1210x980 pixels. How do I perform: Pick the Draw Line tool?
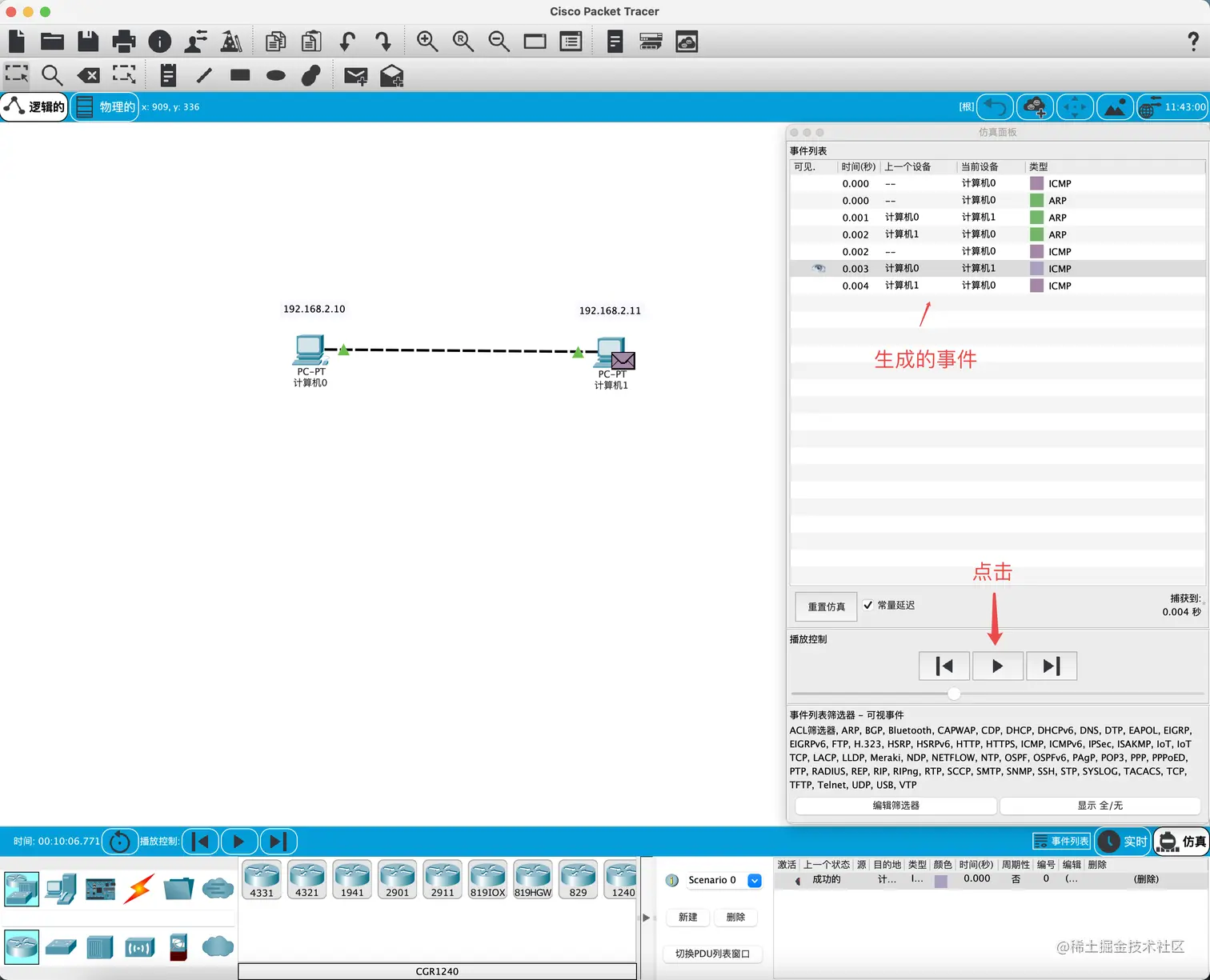pos(204,75)
